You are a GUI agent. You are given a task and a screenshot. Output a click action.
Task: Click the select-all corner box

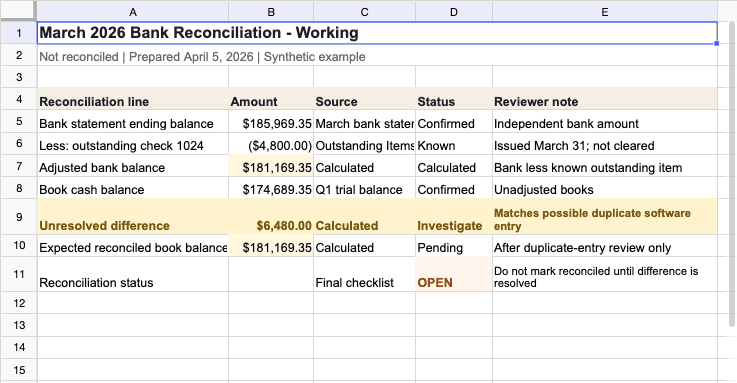coord(18,11)
